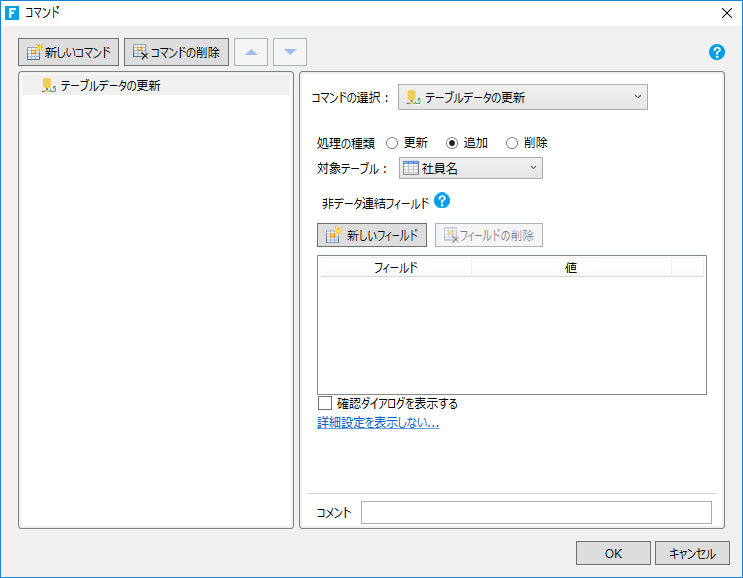Image resolution: width=743 pixels, height=578 pixels.
Task: Enable 確認ダイアログを表示する checkbox
Action: 325,403
